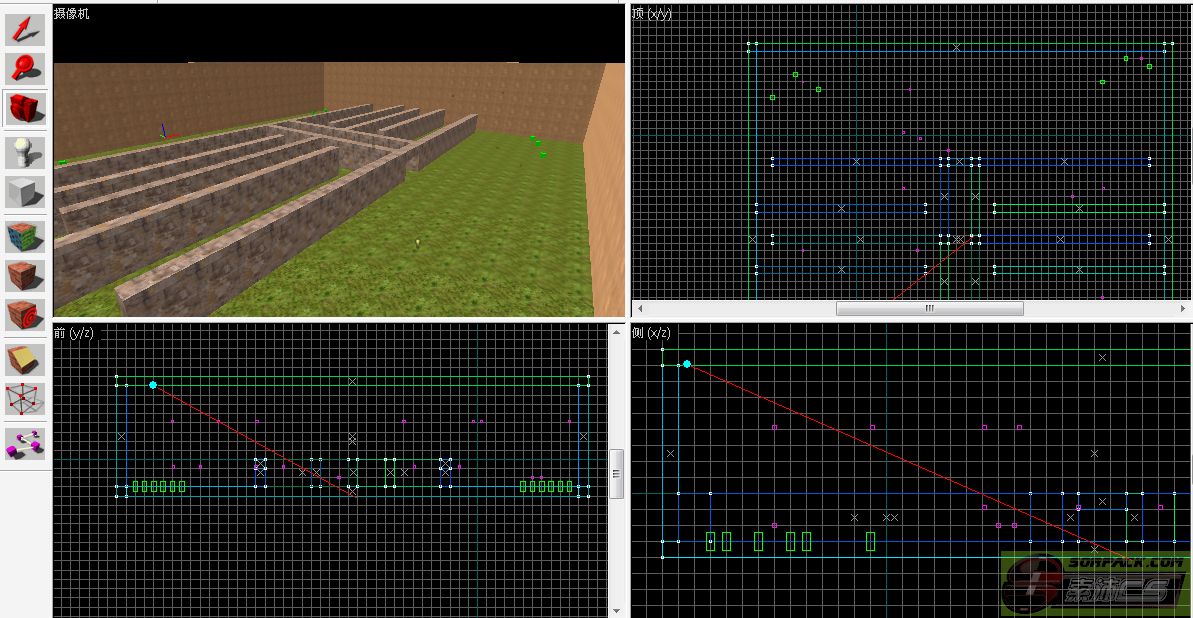The width and height of the screenshot is (1193, 618).
Task: Select the Path tool with purple nodes
Action: (x=26, y=442)
